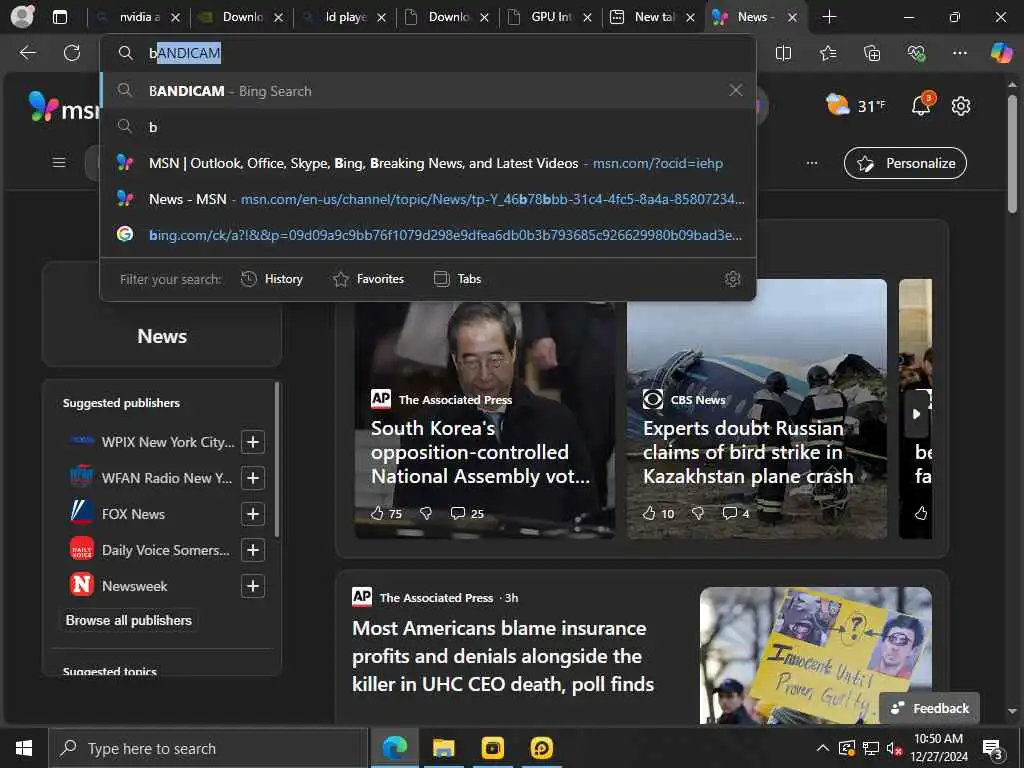Open the Windows notification center
Screen dimensions: 1024x768
click(993, 749)
